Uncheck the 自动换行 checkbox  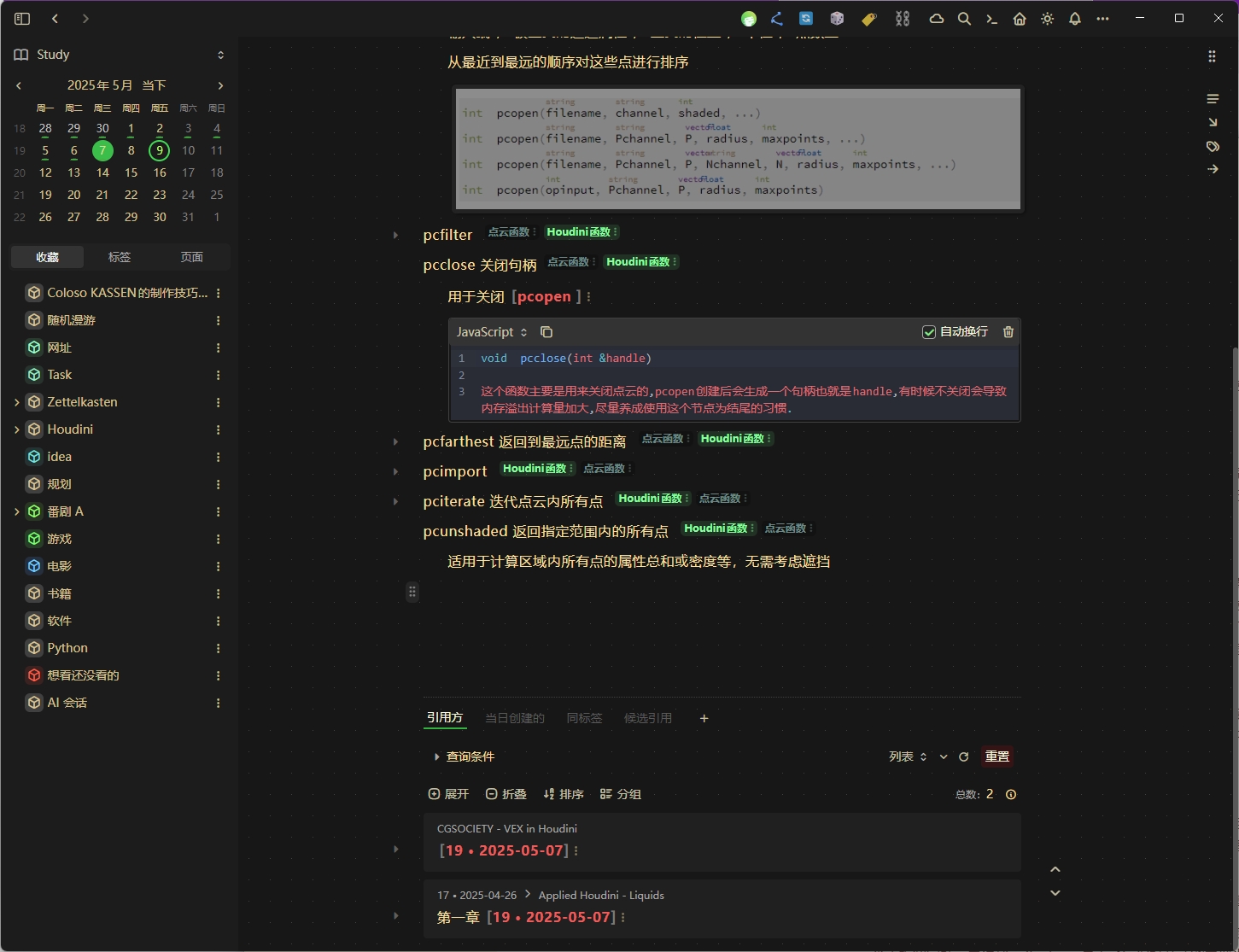(929, 332)
